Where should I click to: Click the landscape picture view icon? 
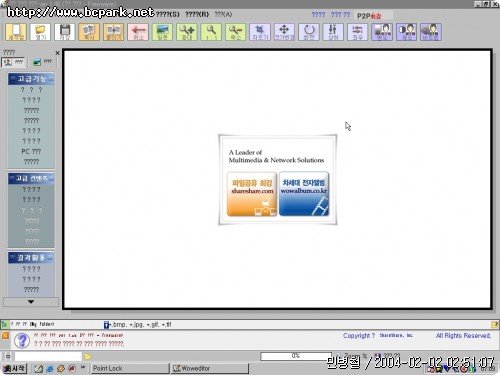pyautogui.click(x=162, y=32)
